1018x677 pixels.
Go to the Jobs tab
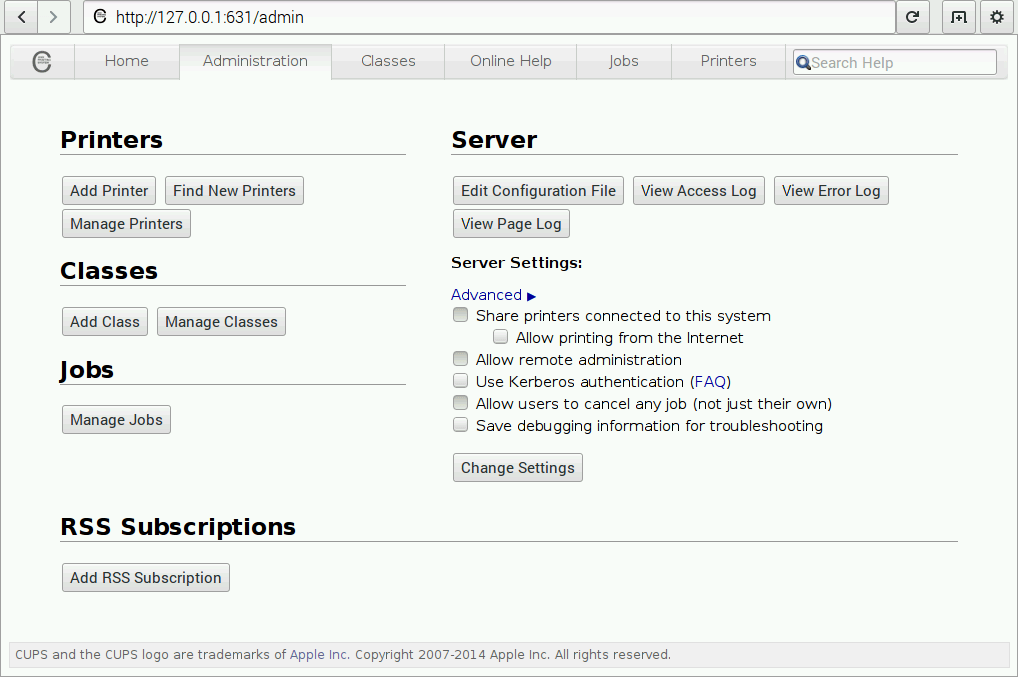click(x=624, y=61)
